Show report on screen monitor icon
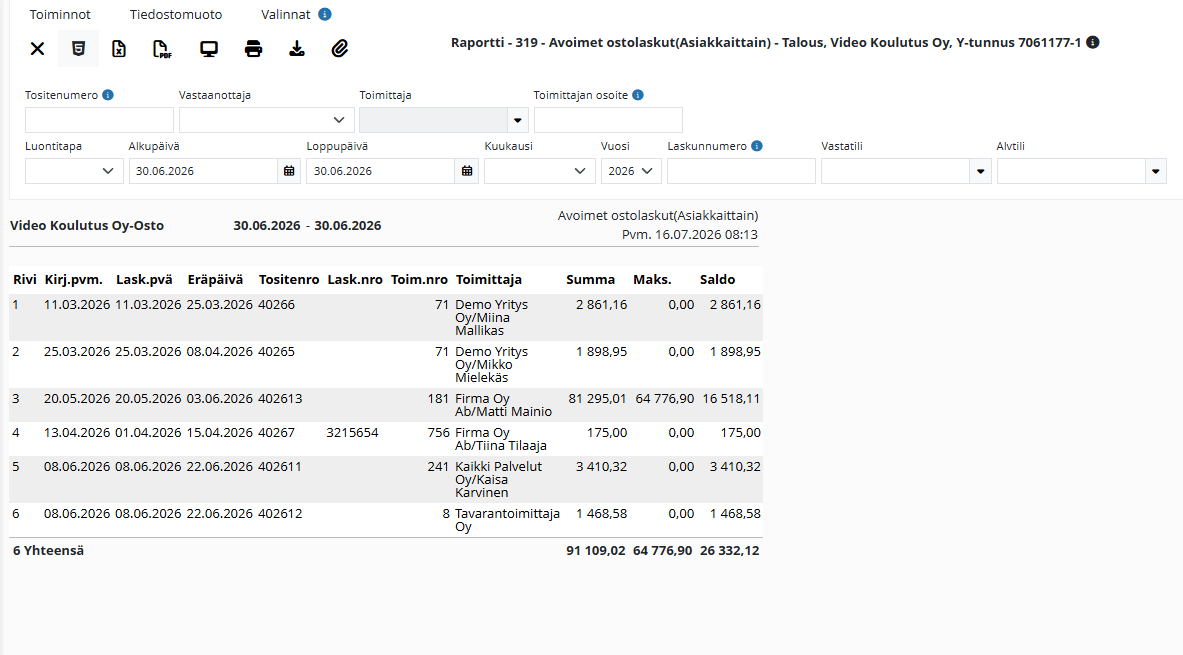This screenshot has width=1183, height=655. coord(209,49)
